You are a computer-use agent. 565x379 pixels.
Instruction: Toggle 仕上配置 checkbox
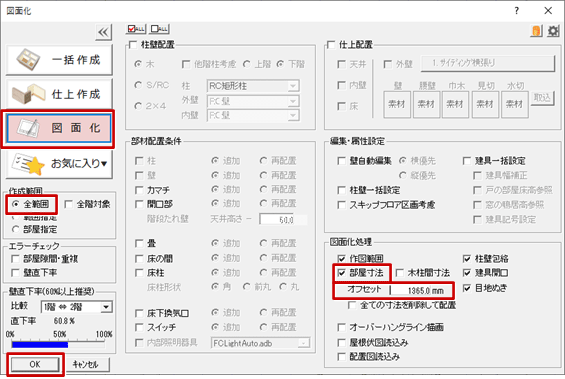(x=331, y=45)
